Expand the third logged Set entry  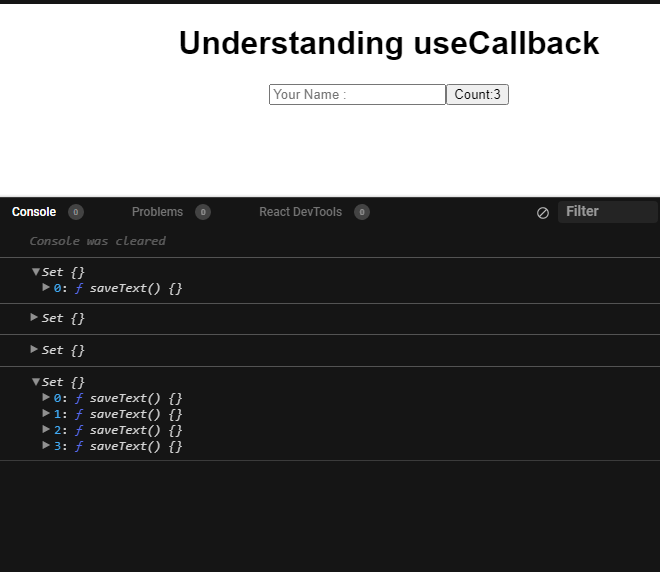point(36,350)
